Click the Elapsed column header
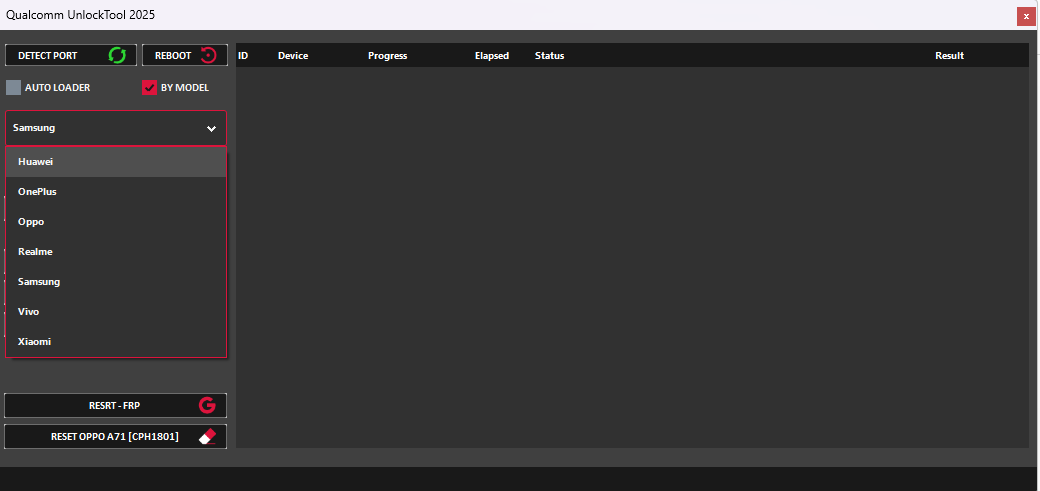The width and height of the screenshot is (1040, 491). click(x=492, y=56)
